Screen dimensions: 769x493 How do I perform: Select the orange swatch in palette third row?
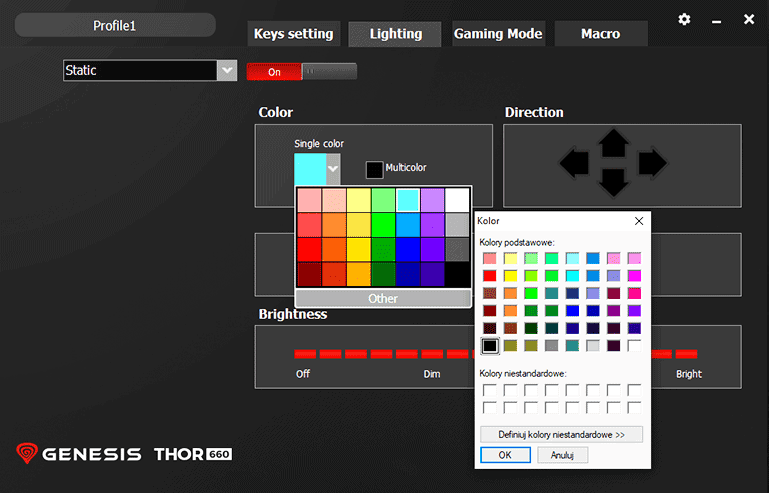[x=334, y=249]
